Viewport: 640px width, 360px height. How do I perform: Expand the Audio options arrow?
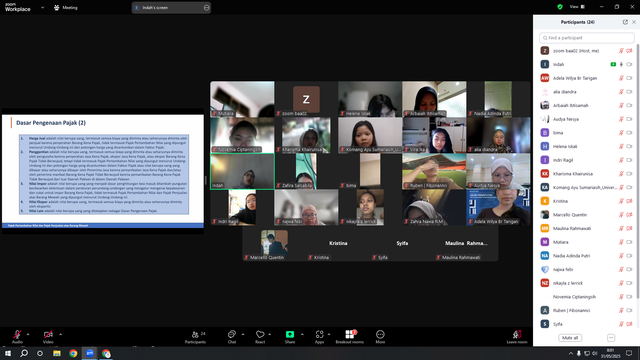point(28,334)
